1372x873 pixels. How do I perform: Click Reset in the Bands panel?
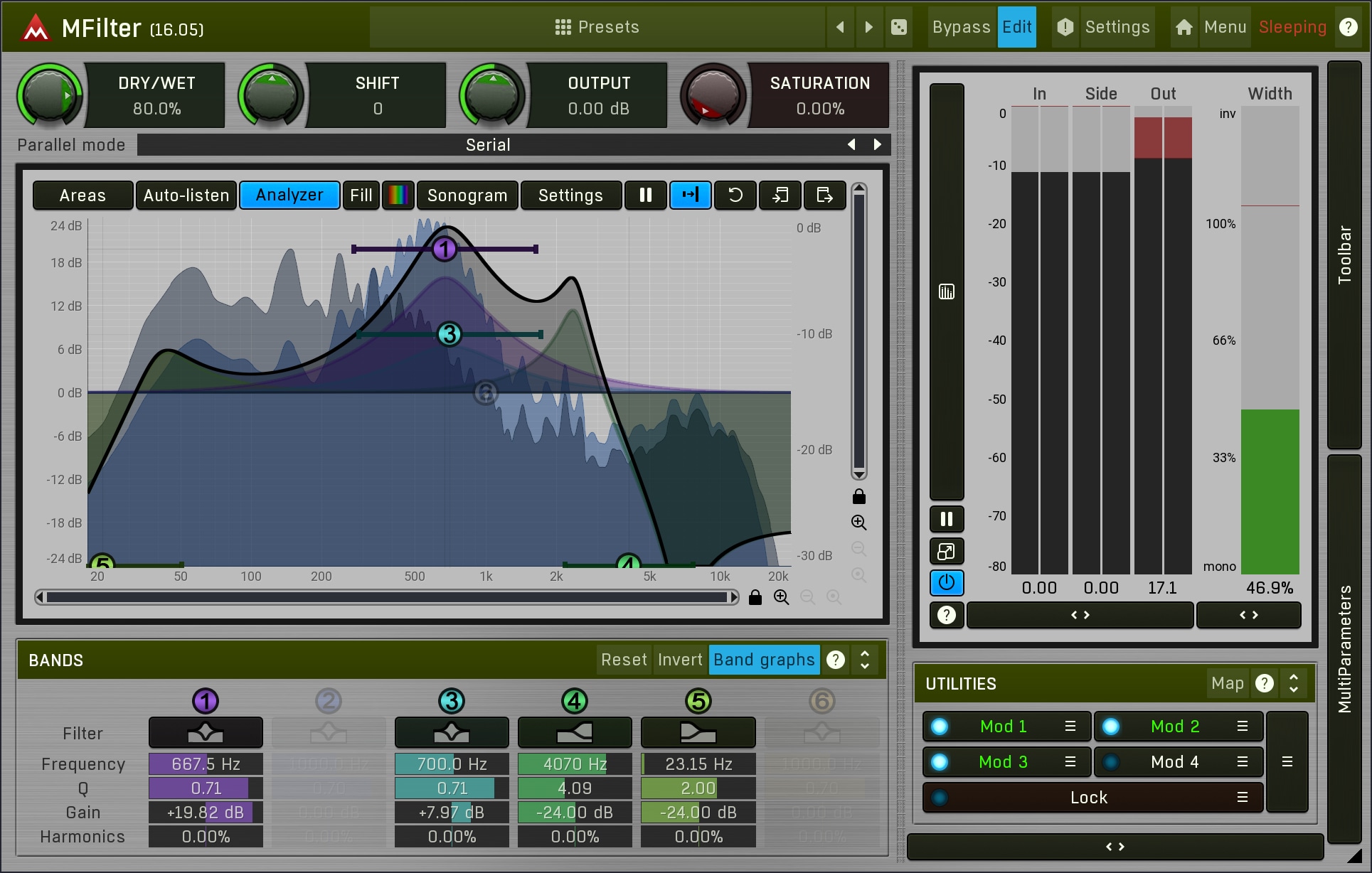click(x=624, y=660)
